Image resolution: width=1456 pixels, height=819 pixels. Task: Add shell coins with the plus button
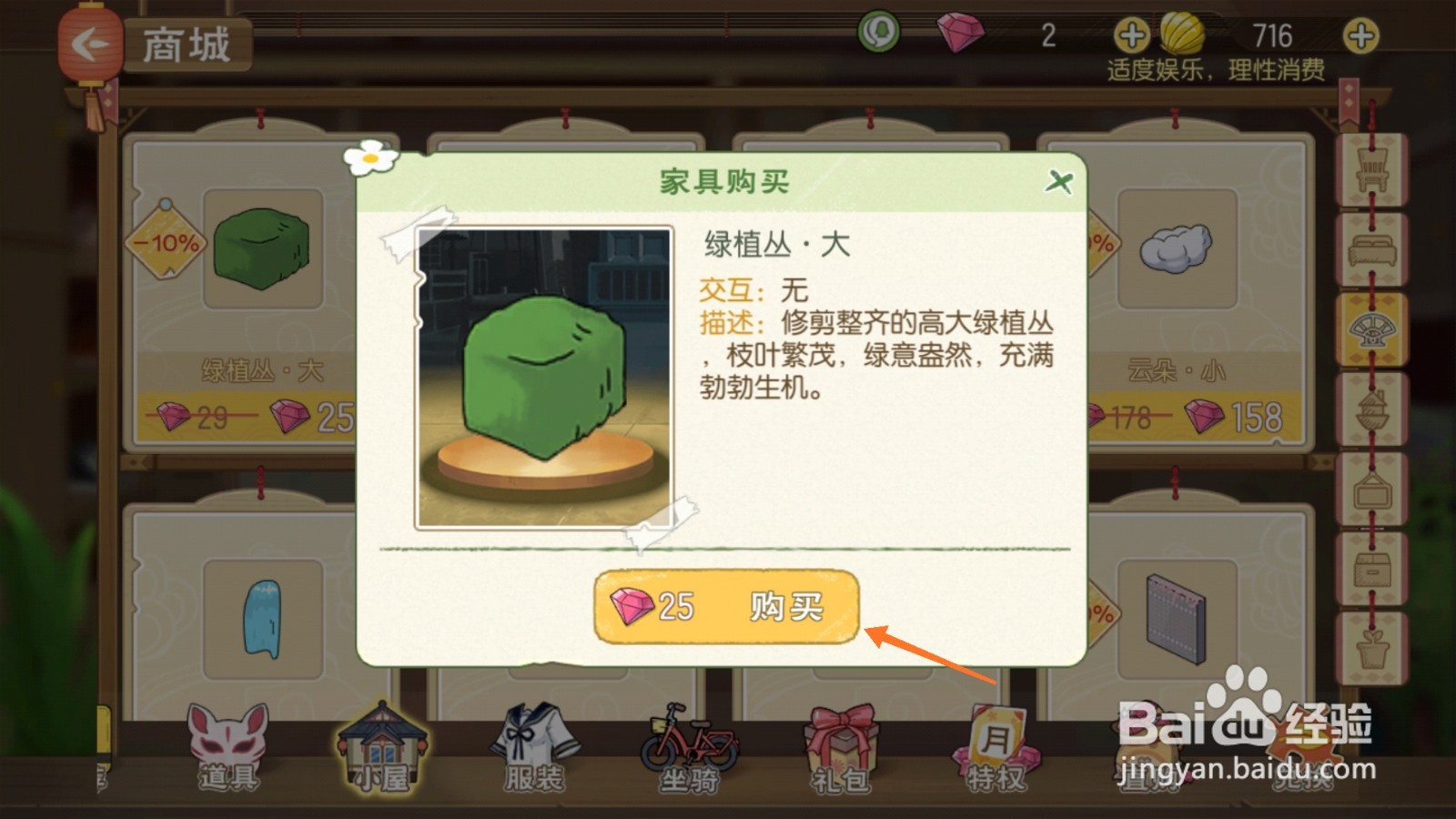[x=1360, y=36]
